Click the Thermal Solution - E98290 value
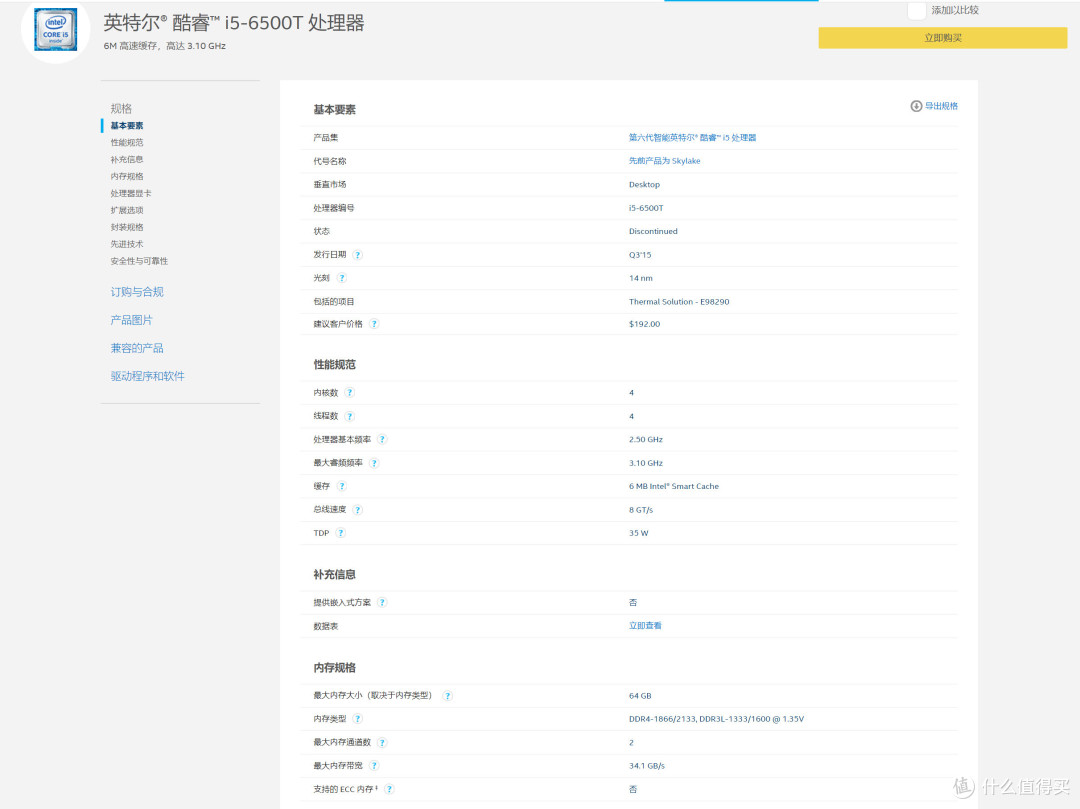 [678, 302]
